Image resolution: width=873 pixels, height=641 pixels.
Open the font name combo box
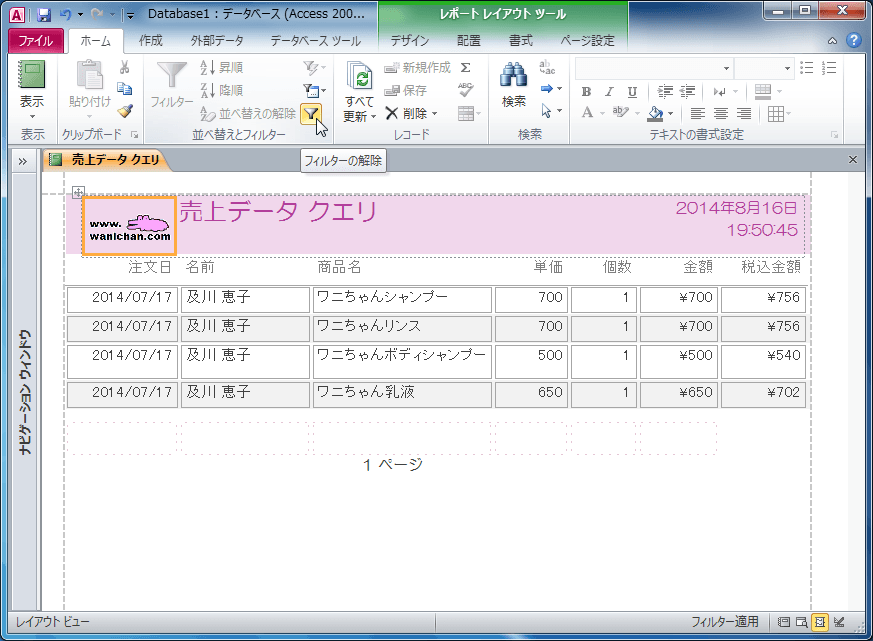pyautogui.click(x=654, y=68)
